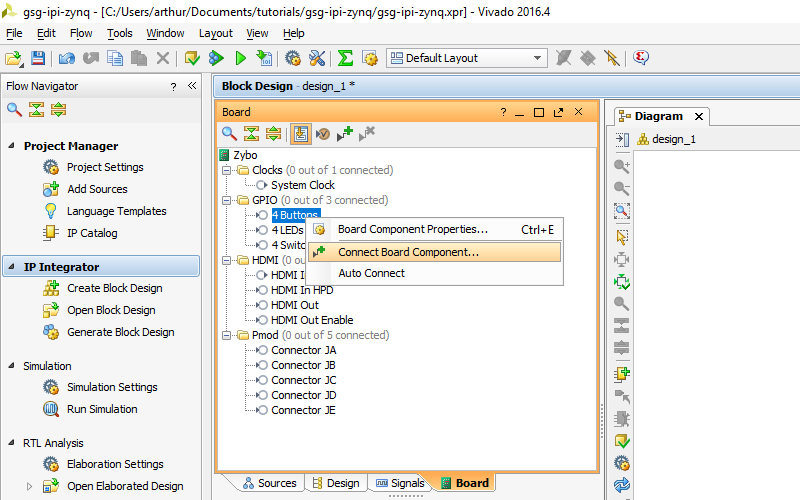Collapse the Clocks folder in Board tree
The width and height of the screenshot is (800, 500).
coord(227,170)
